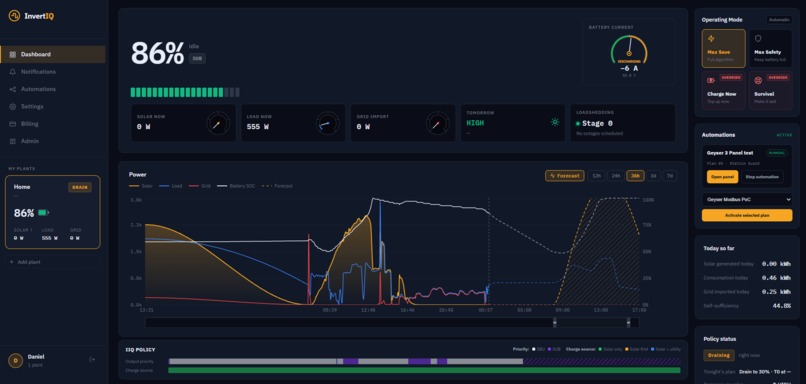Click the Battery Current gauge
806x384 pixels.
click(x=629, y=51)
